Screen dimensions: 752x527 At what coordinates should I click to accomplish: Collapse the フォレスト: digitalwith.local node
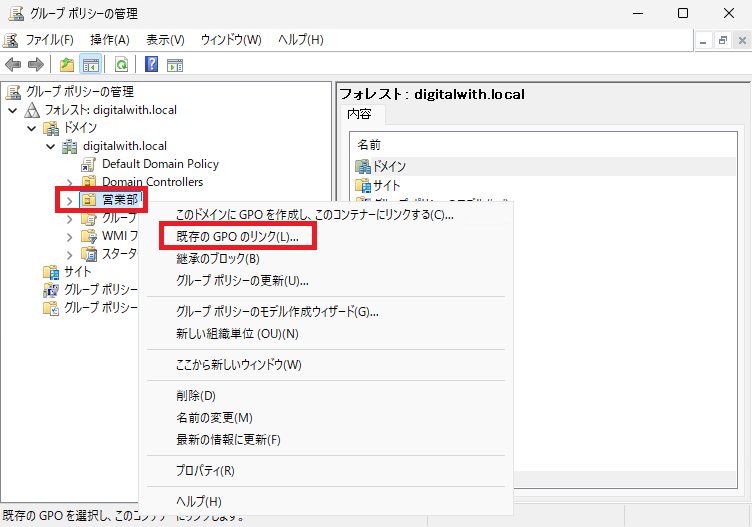13,110
